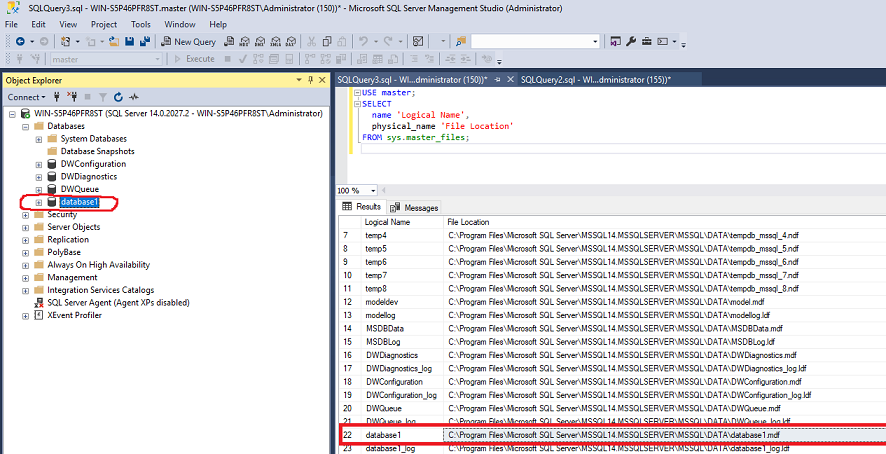Select the Database Snapshots folder
Image resolution: width=886 pixels, height=454 pixels.
point(98,152)
